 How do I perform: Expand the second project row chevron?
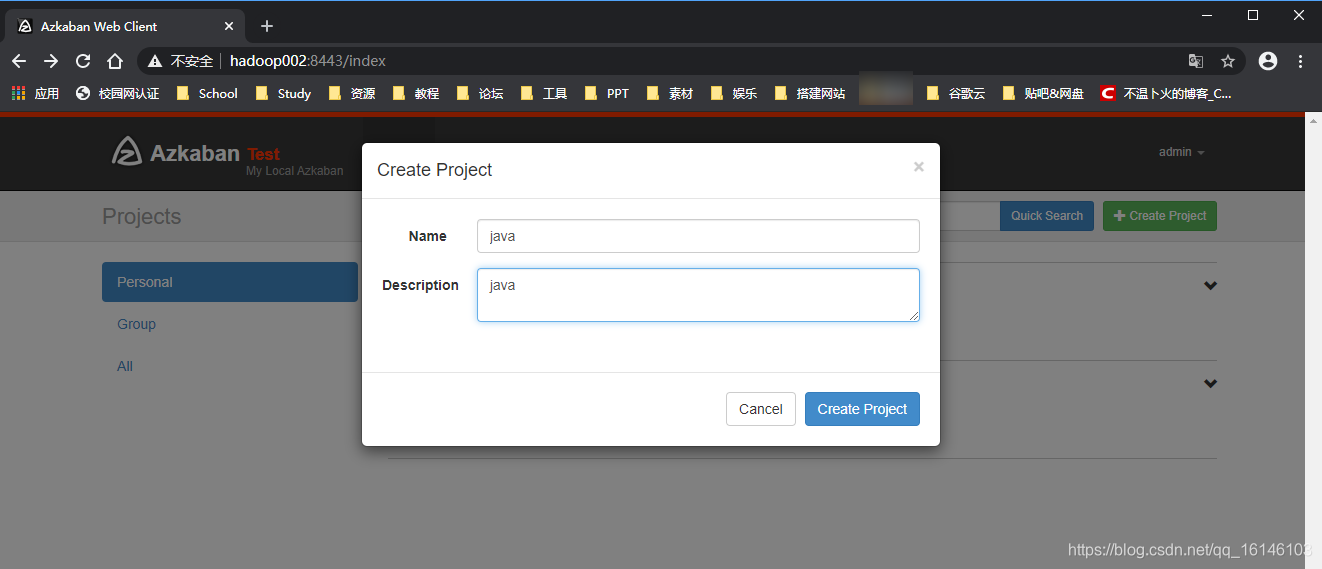tap(1210, 384)
